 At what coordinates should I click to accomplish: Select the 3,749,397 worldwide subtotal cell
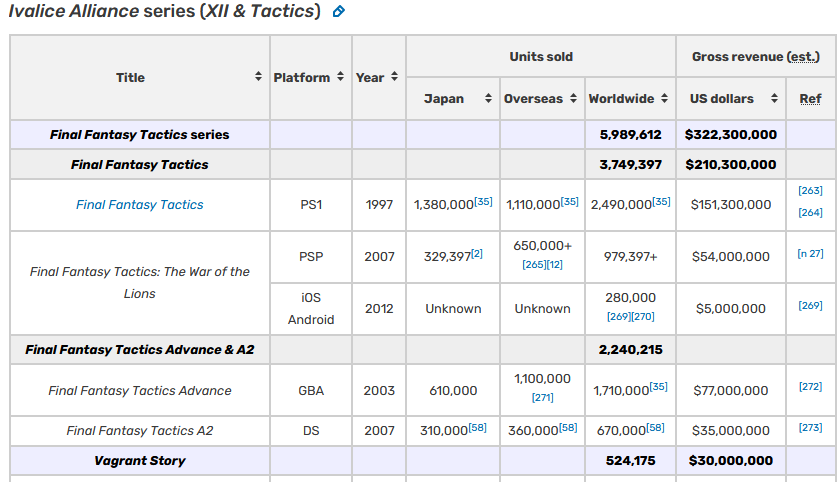pos(631,165)
